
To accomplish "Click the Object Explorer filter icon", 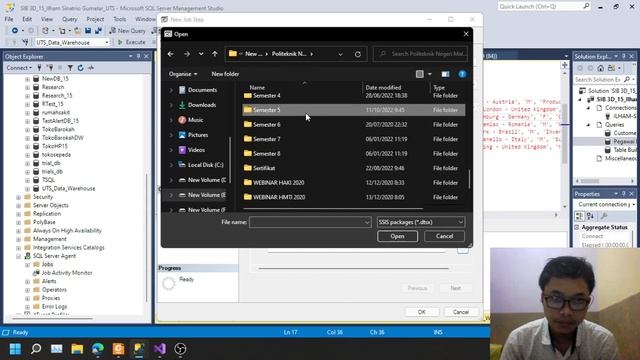I will coord(70,68).
